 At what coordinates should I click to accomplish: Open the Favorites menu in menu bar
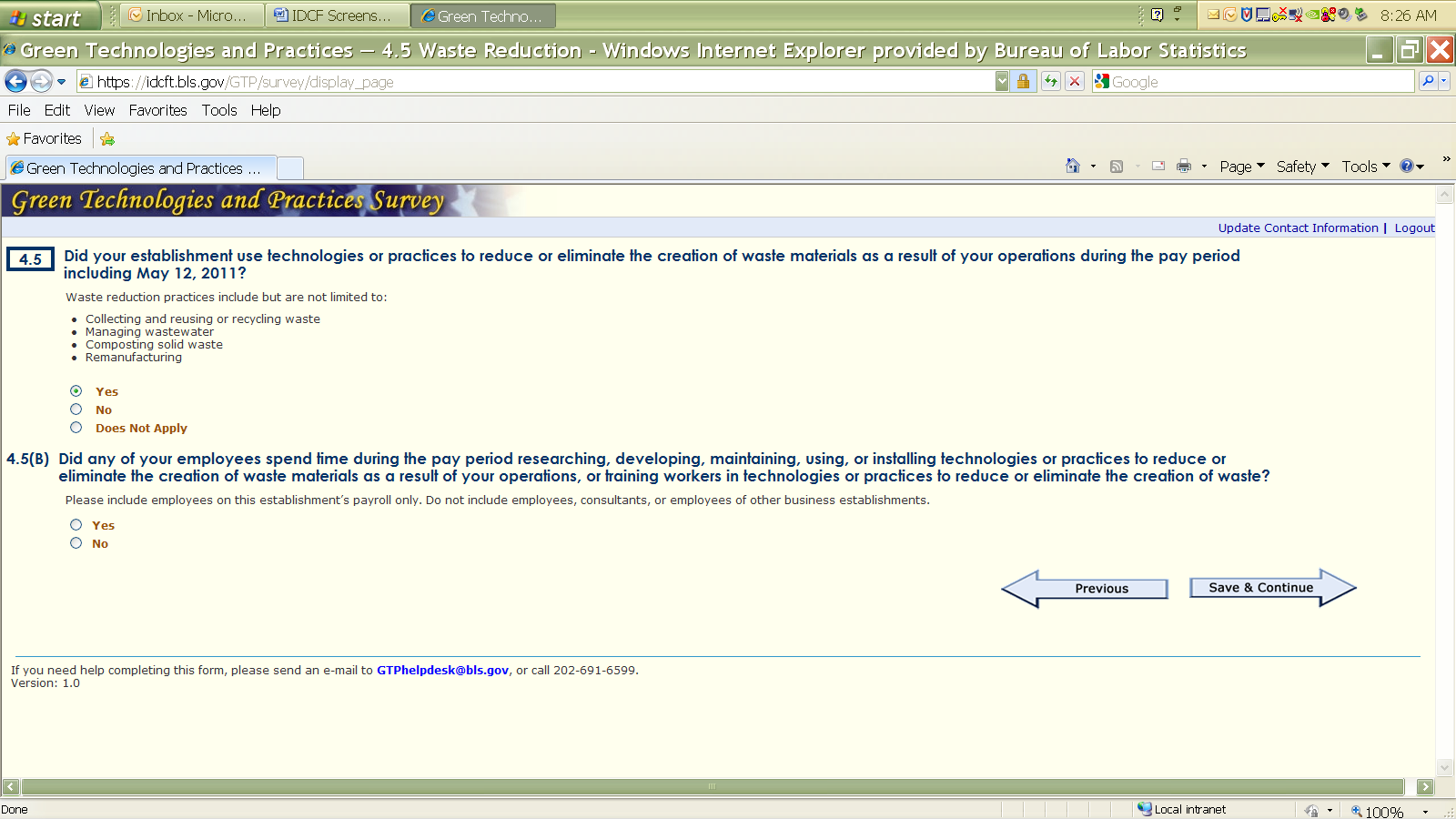pos(157,110)
